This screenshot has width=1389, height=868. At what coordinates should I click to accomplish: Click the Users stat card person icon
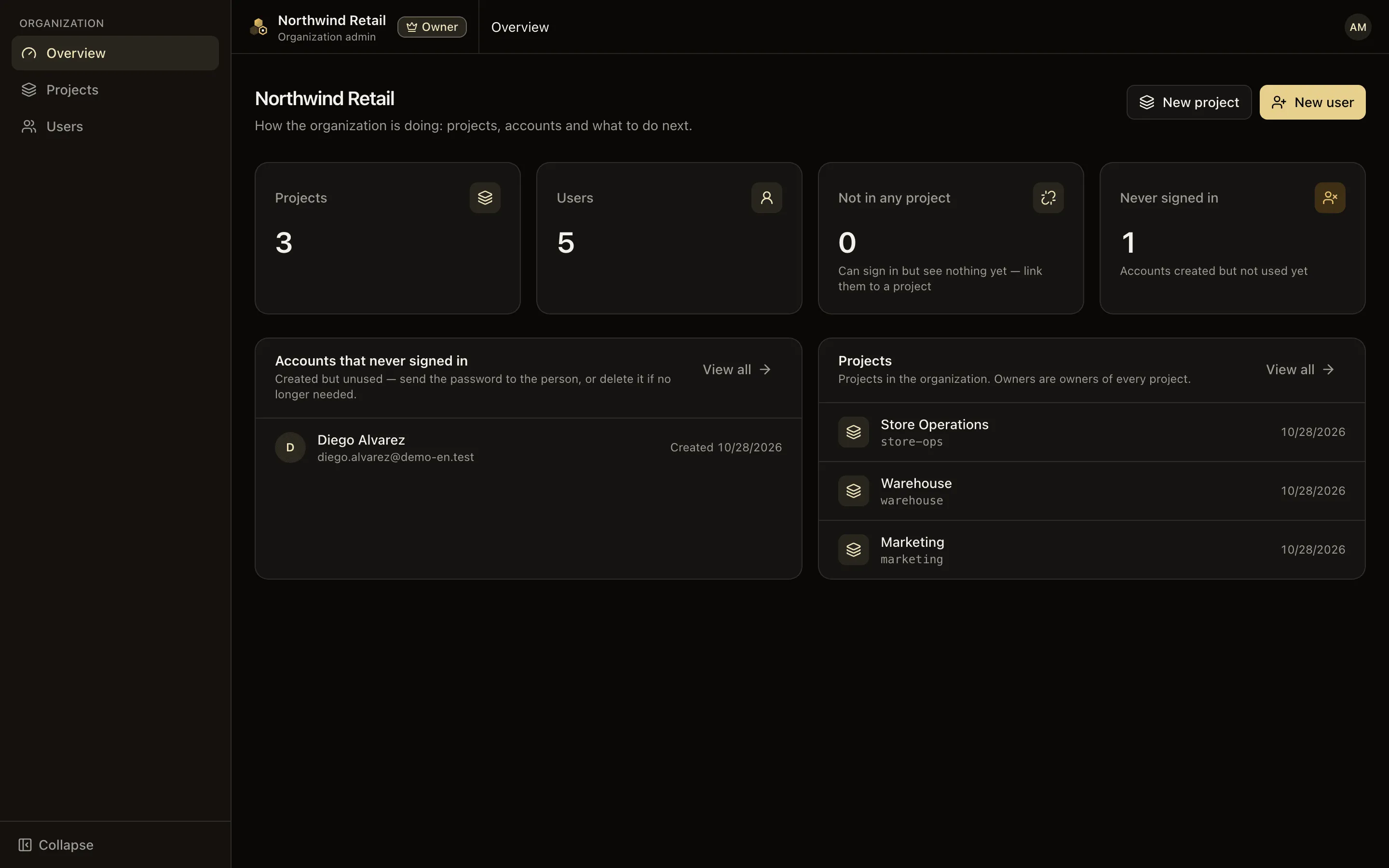(766, 198)
